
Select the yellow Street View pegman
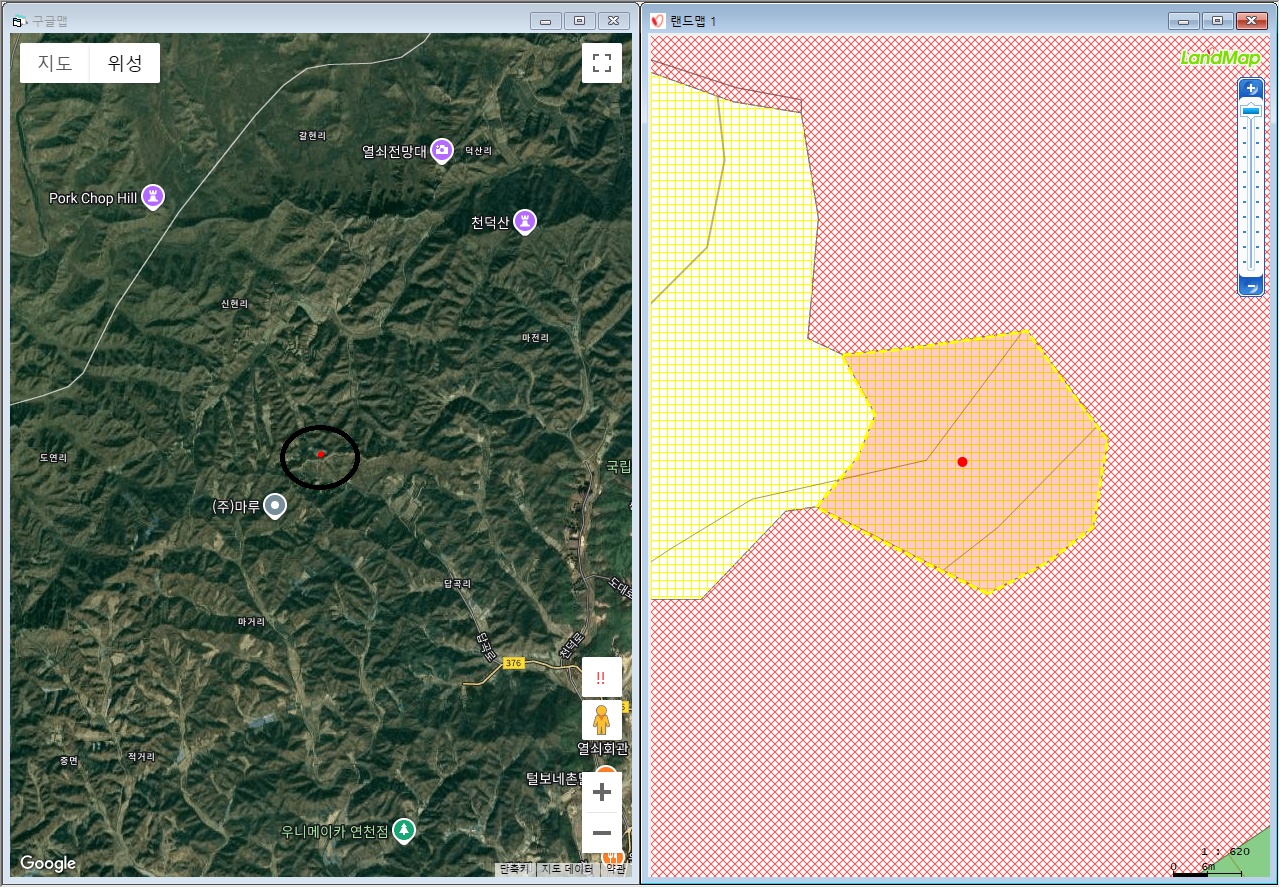(x=601, y=720)
